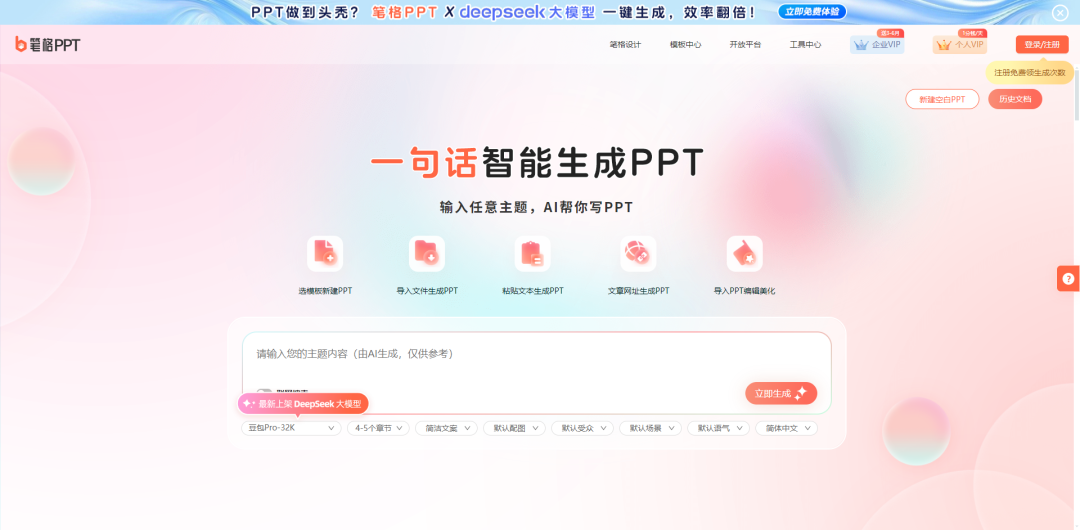Click the 输入任意主题，AI帮你写PPT subtitle
The image size is (1080, 530).
[537, 207]
